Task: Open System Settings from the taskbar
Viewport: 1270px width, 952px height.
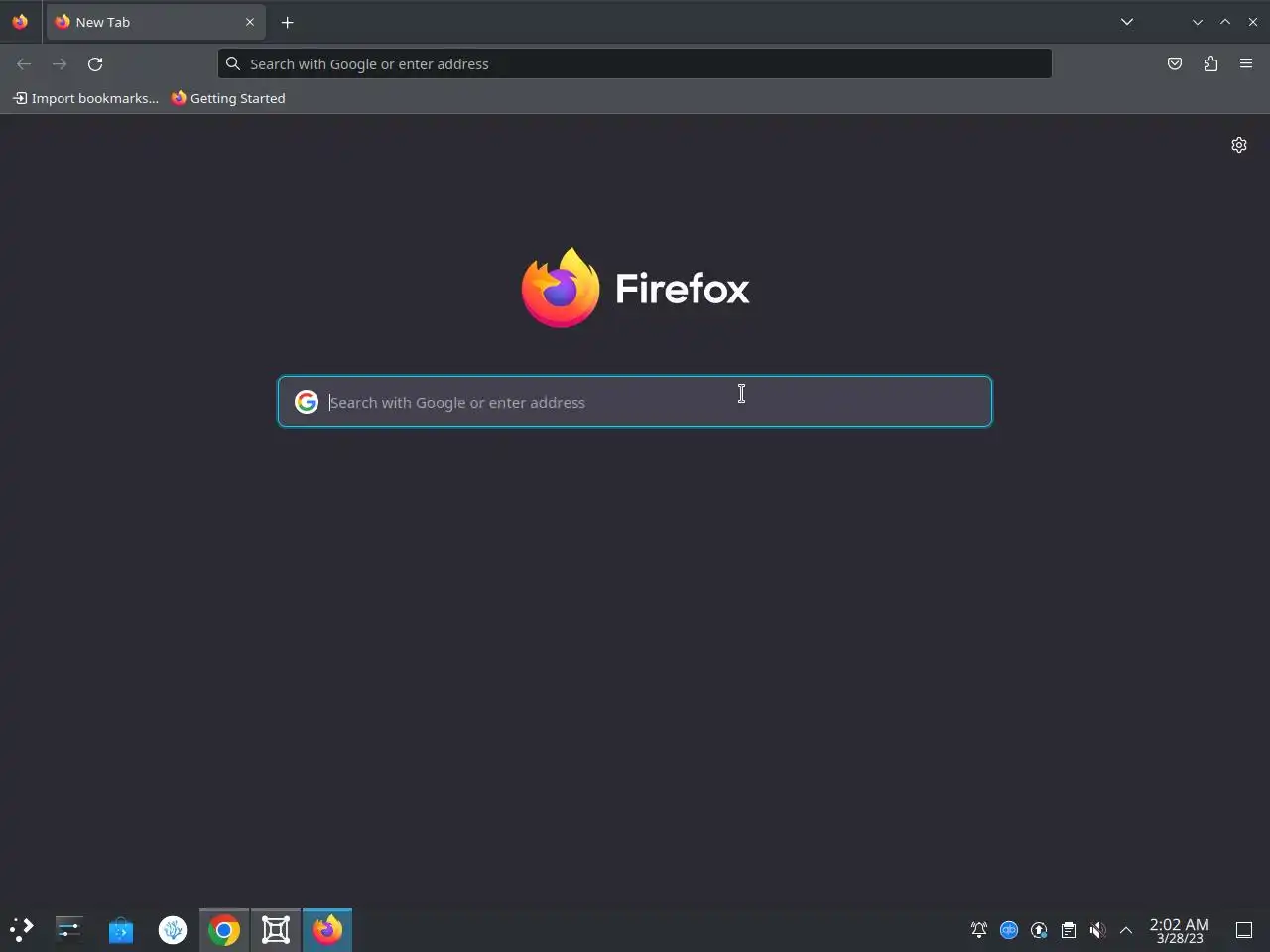Action: click(x=68, y=929)
